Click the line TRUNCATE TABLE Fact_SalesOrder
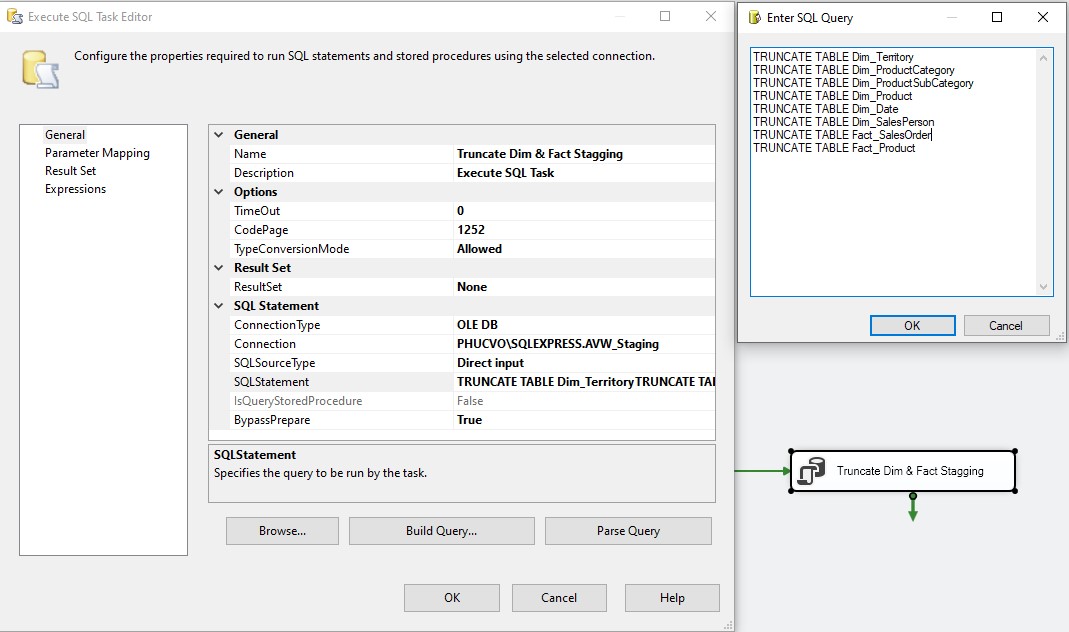Viewport: 1069px width, 632px height. (842, 135)
